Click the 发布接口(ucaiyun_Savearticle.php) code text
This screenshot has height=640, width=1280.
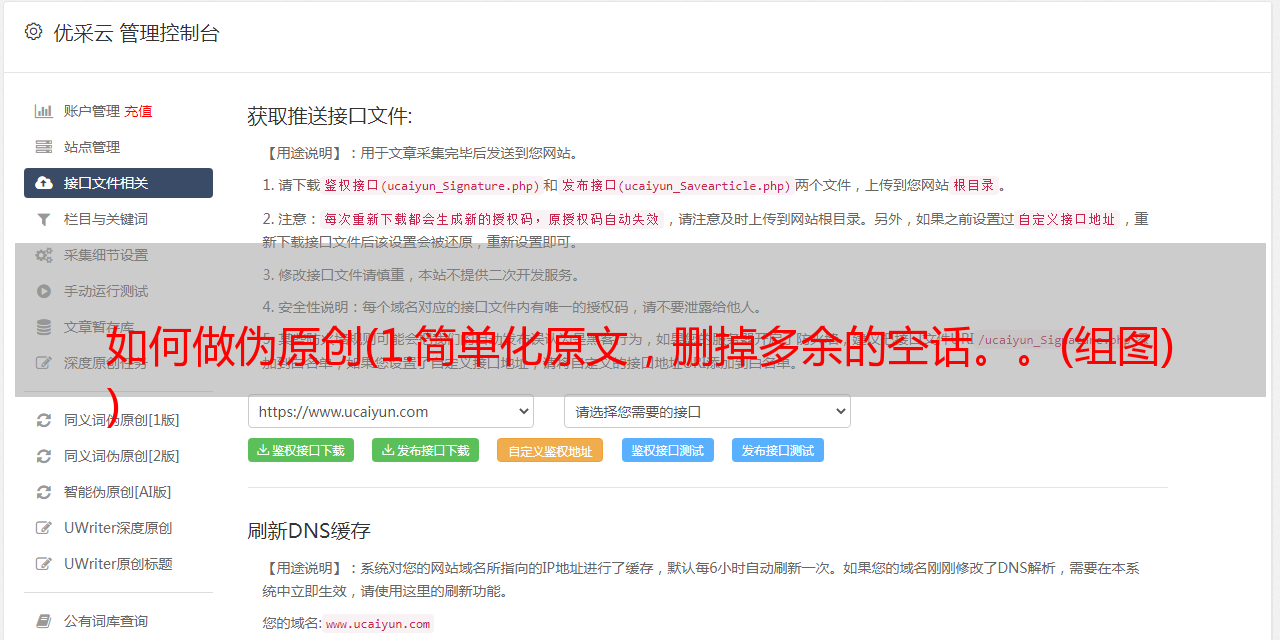(x=676, y=185)
